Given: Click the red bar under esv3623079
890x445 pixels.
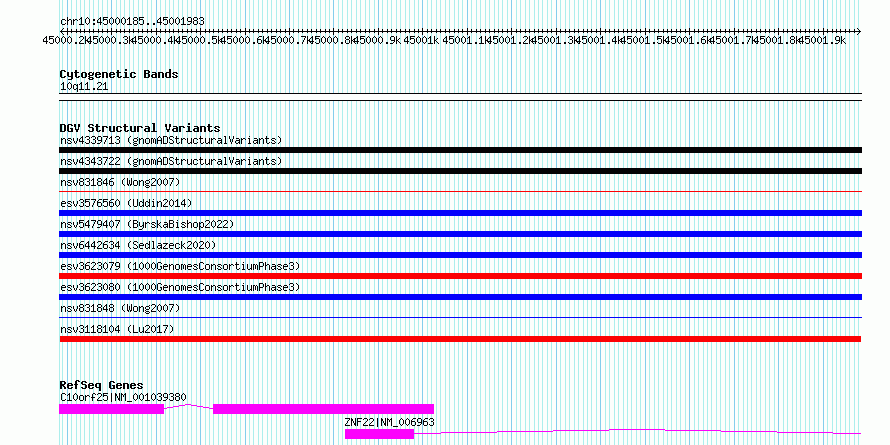Looking at the screenshot, I should [x=460, y=276].
